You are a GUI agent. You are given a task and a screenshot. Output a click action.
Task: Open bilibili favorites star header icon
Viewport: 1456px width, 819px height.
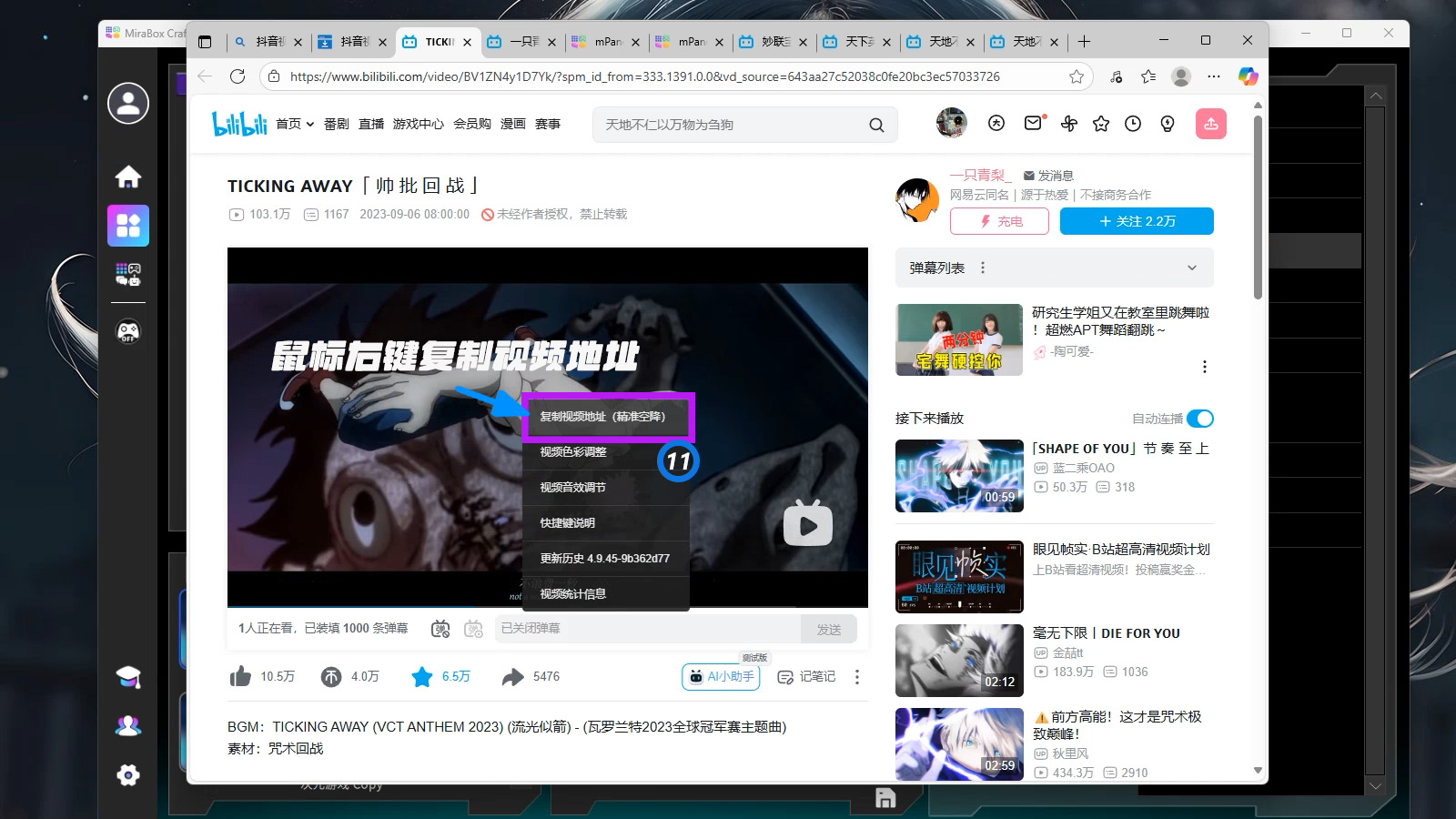point(1101,124)
